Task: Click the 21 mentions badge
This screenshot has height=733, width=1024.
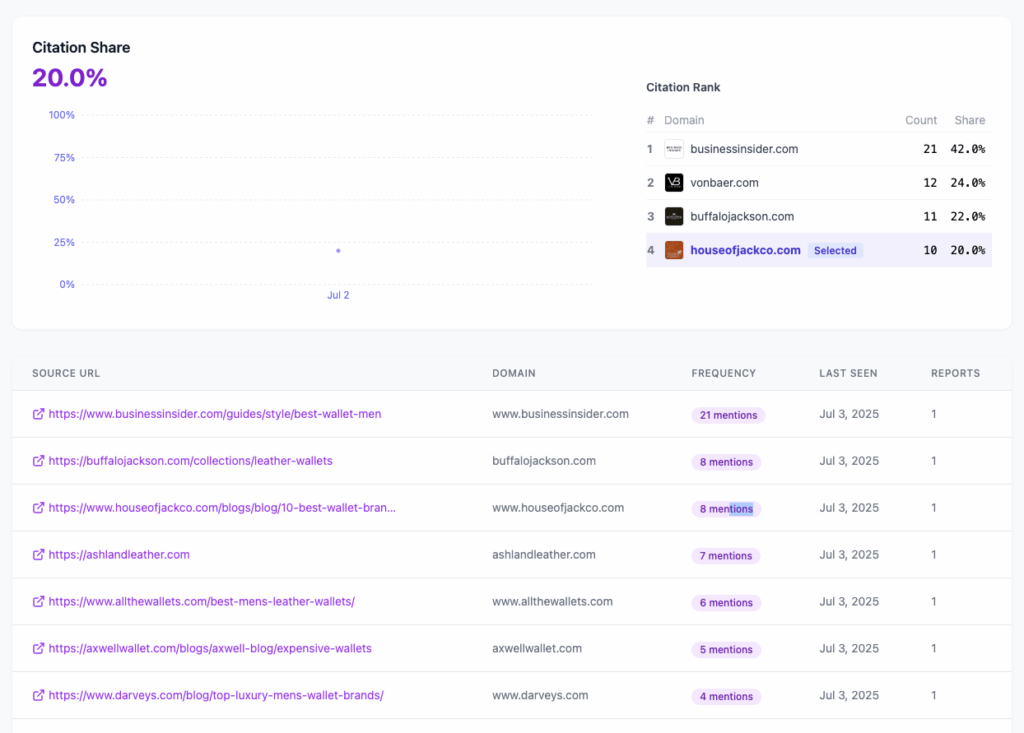Action: point(728,415)
